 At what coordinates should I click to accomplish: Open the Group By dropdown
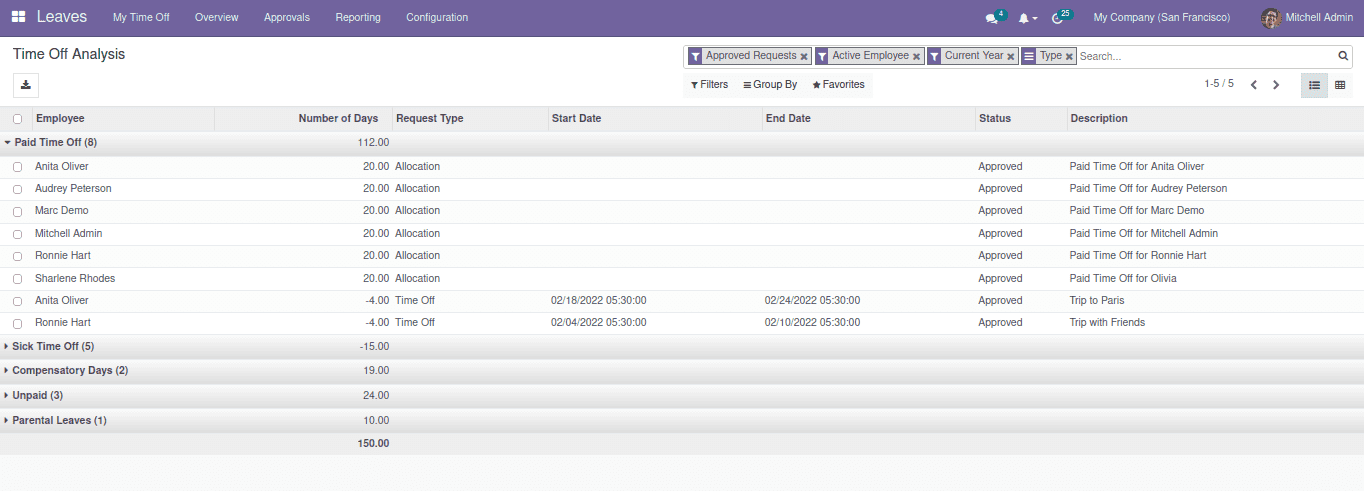pyautogui.click(x=770, y=85)
